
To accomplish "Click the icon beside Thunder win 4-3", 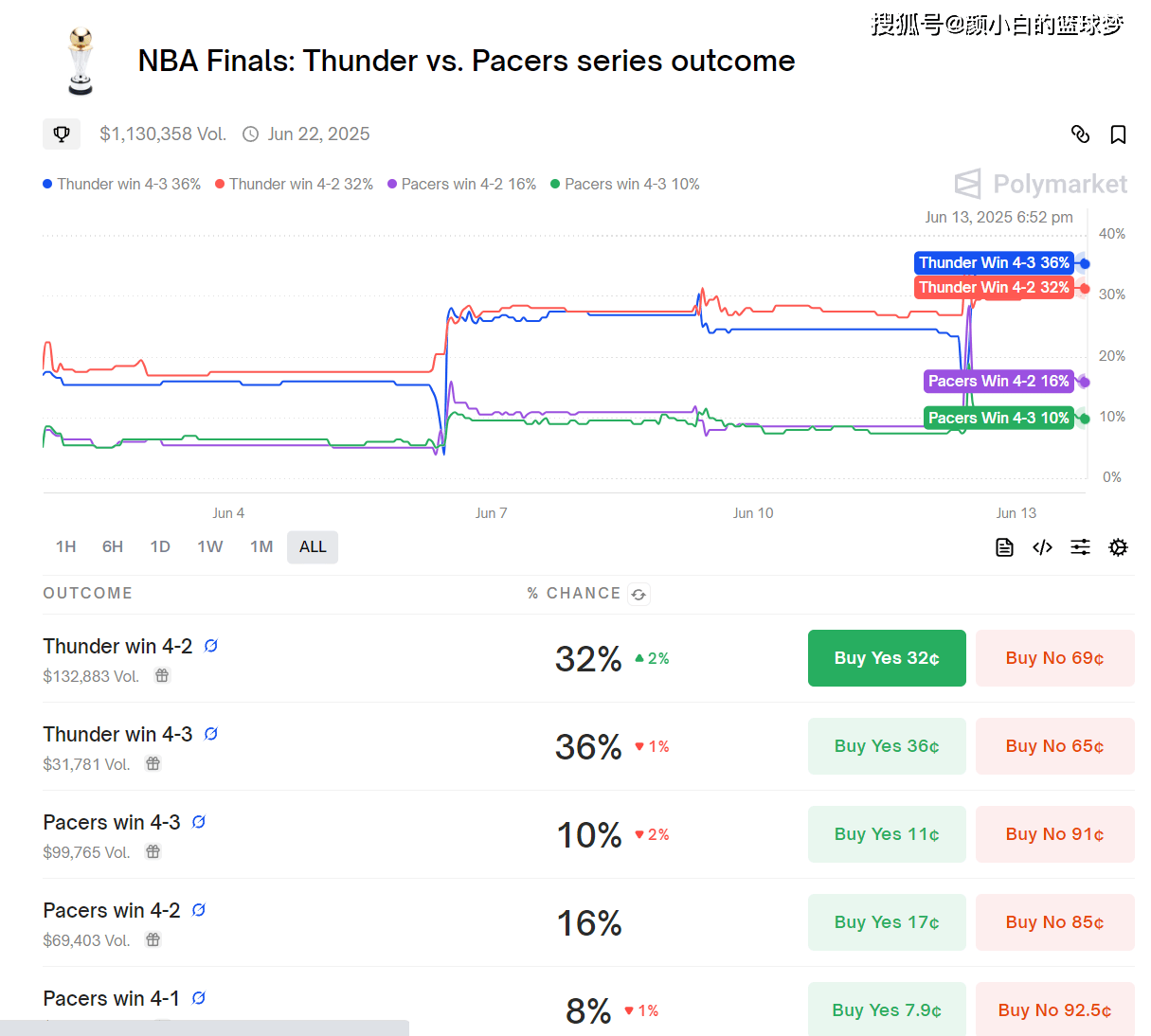I will (x=211, y=734).
